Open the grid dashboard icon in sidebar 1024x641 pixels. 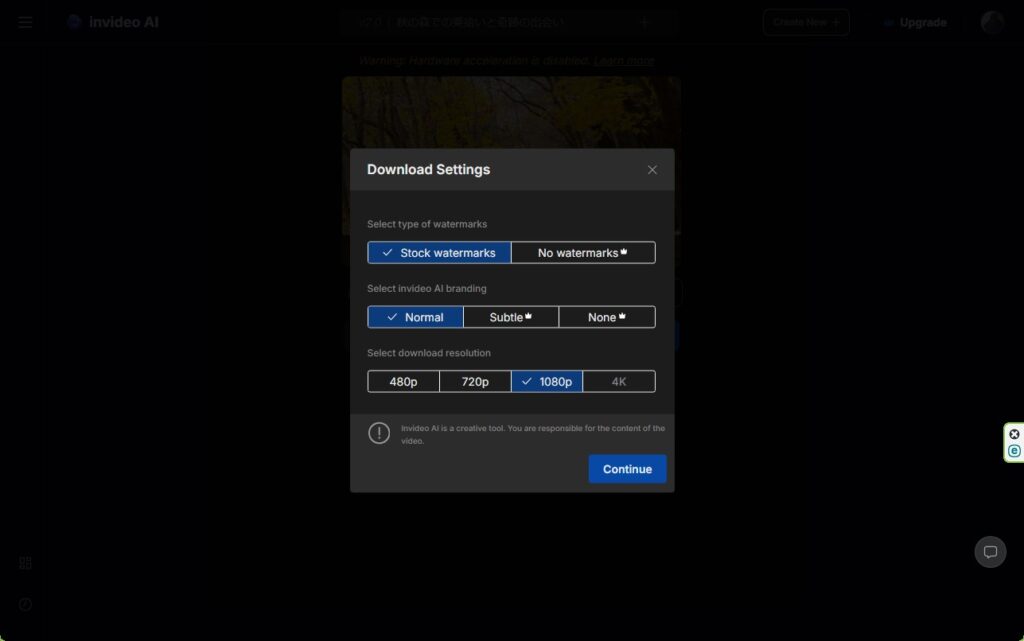25,563
